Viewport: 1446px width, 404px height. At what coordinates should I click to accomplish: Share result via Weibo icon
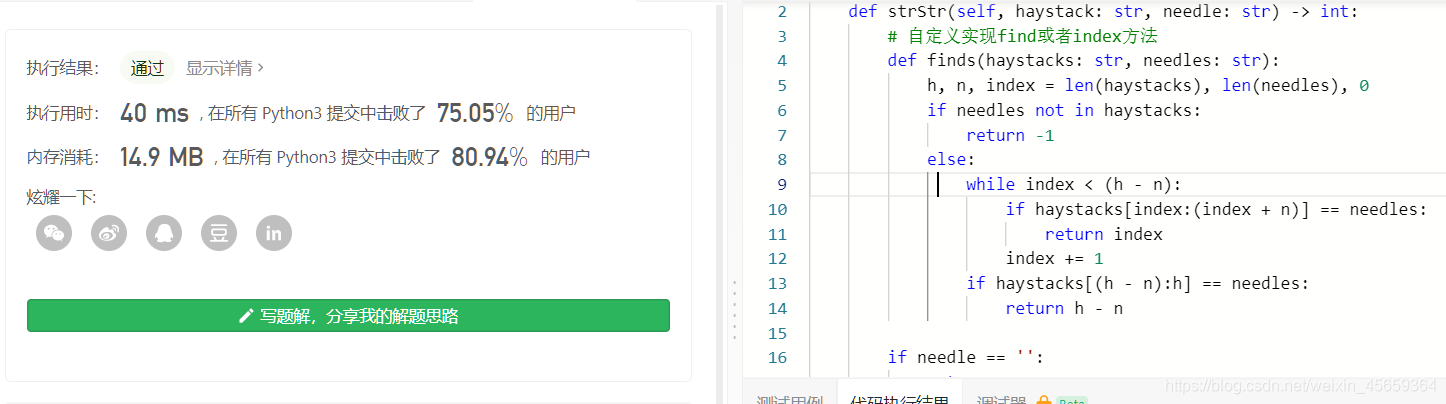[x=109, y=233]
